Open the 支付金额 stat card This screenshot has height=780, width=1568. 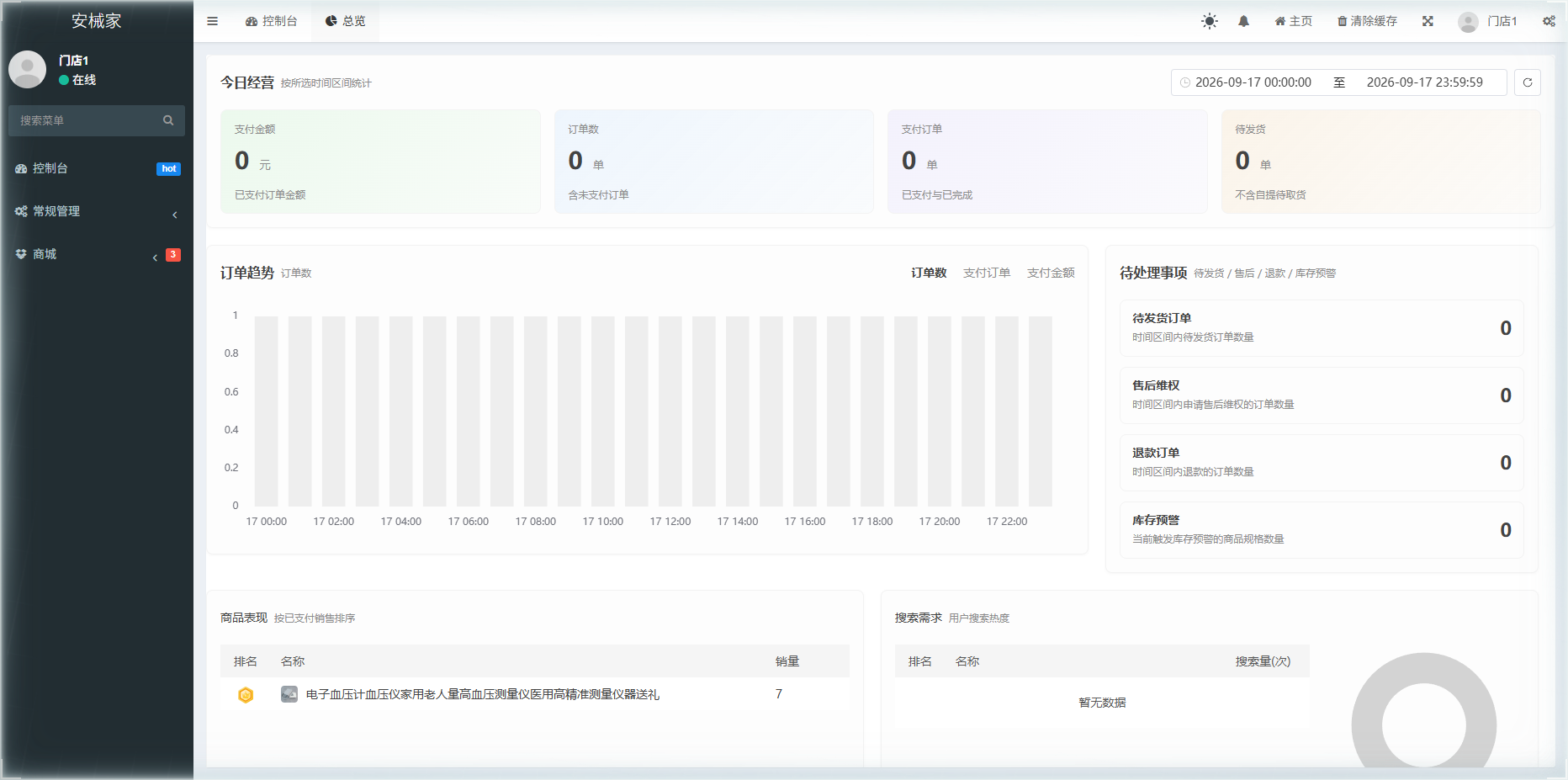(380, 162)
